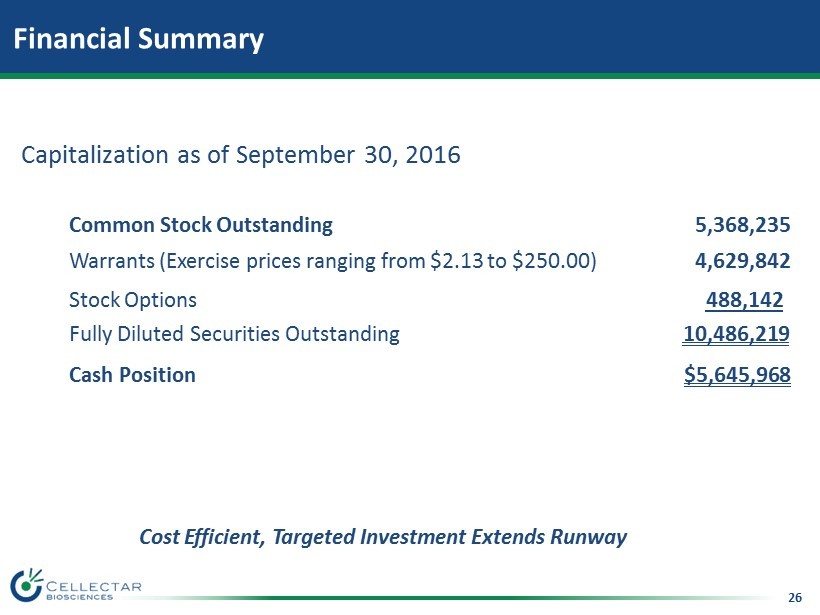Click the Capitalization as of September 30, 2016 heading
The width and height of the screenshot is (820, 615).
241,156
